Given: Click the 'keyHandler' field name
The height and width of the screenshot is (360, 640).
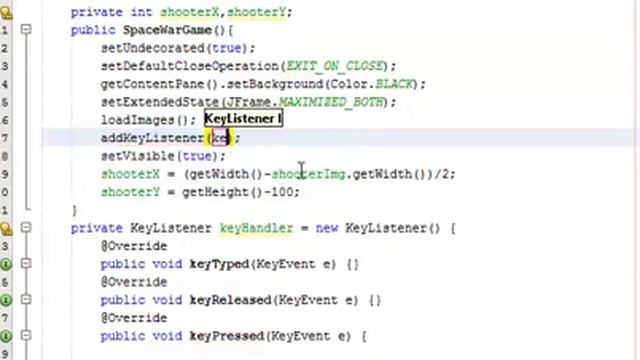Looking at the screenshot, I should point(256,228).
